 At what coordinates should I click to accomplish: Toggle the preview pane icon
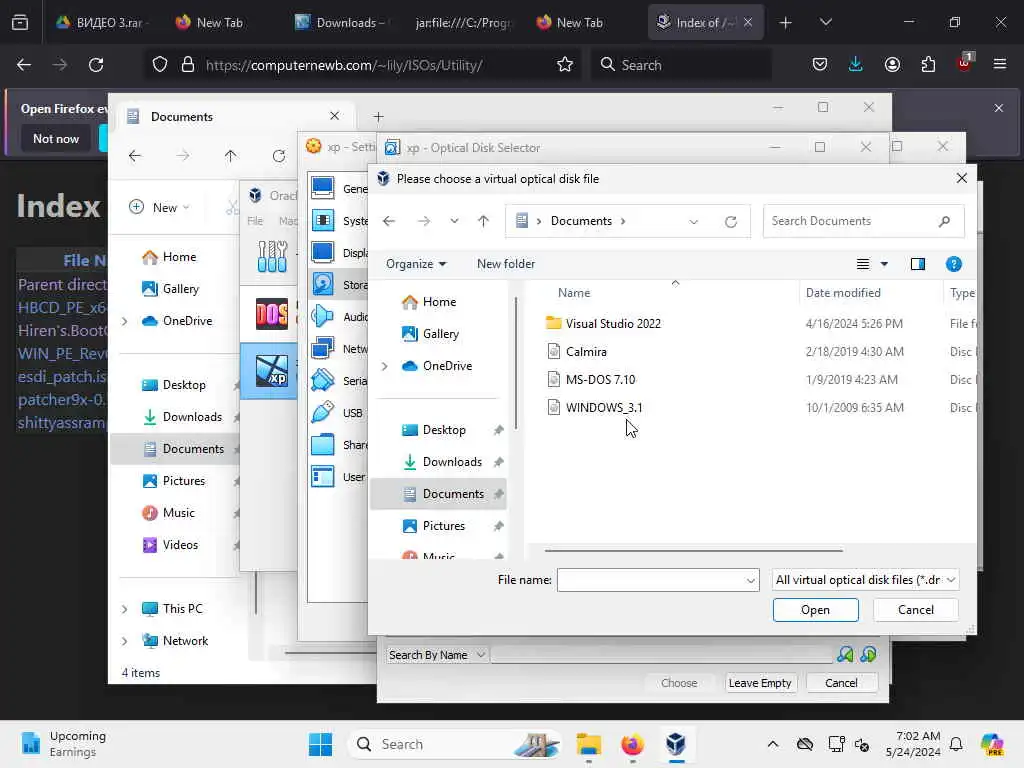tap(918, 264)
